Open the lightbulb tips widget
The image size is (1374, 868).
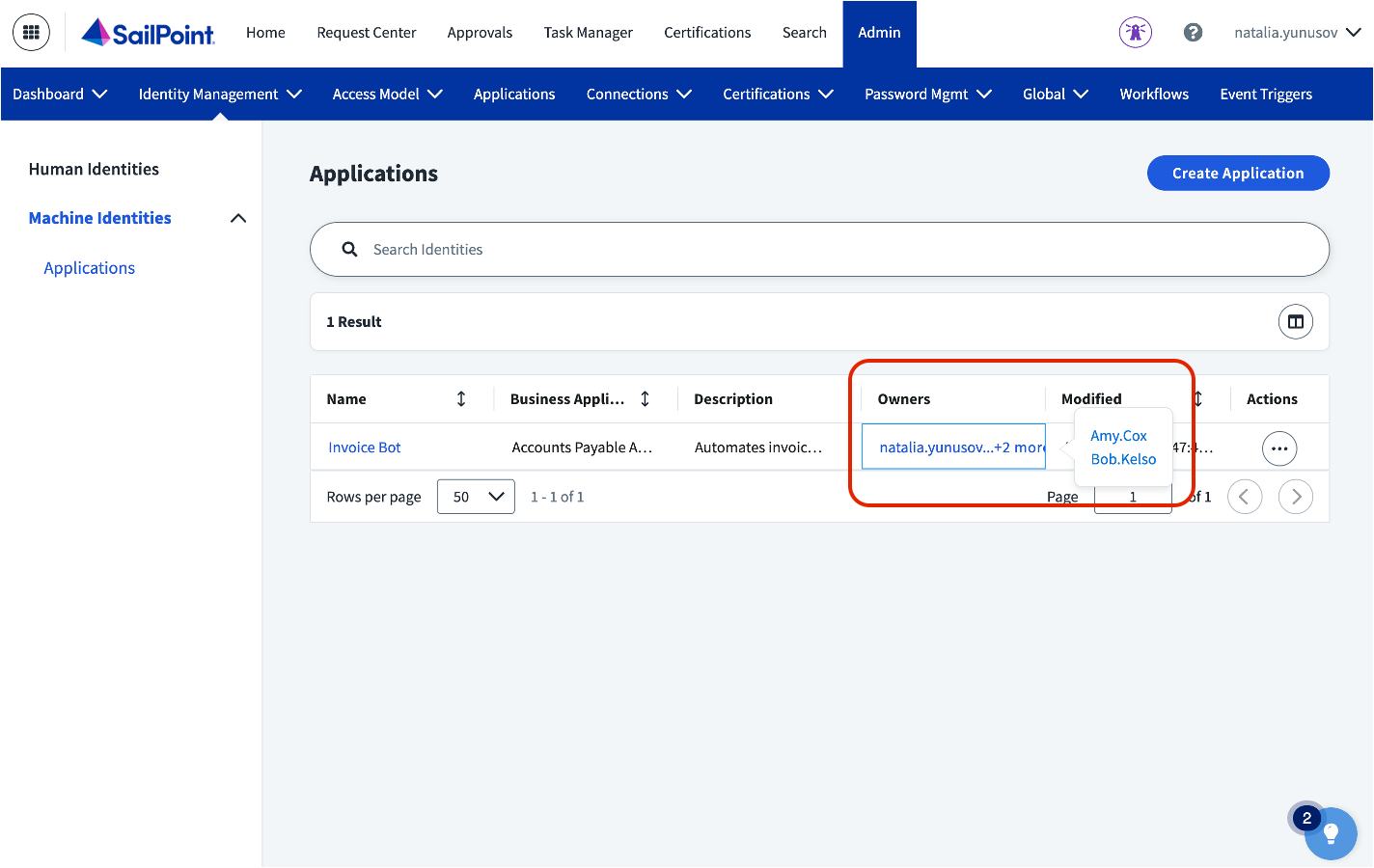point(1331,833)
